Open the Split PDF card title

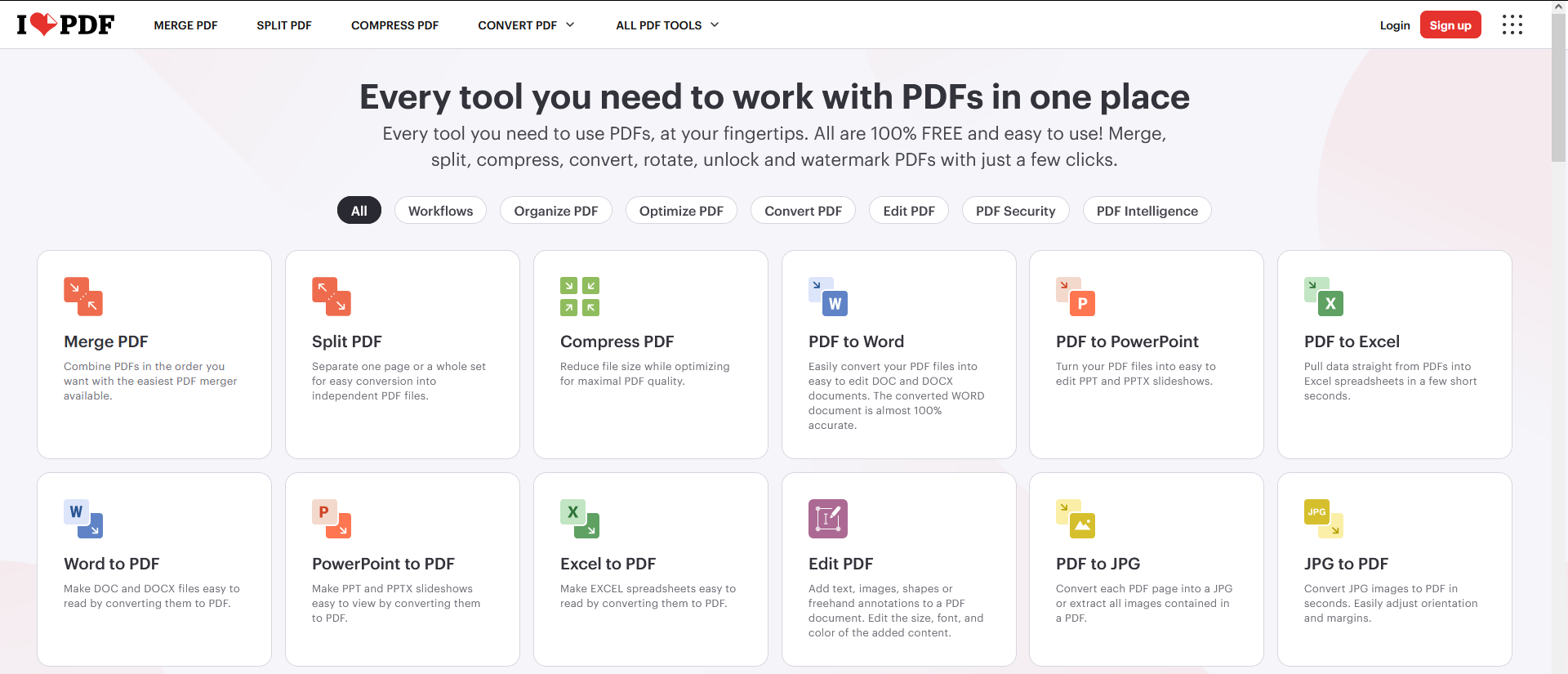point(347,341)
